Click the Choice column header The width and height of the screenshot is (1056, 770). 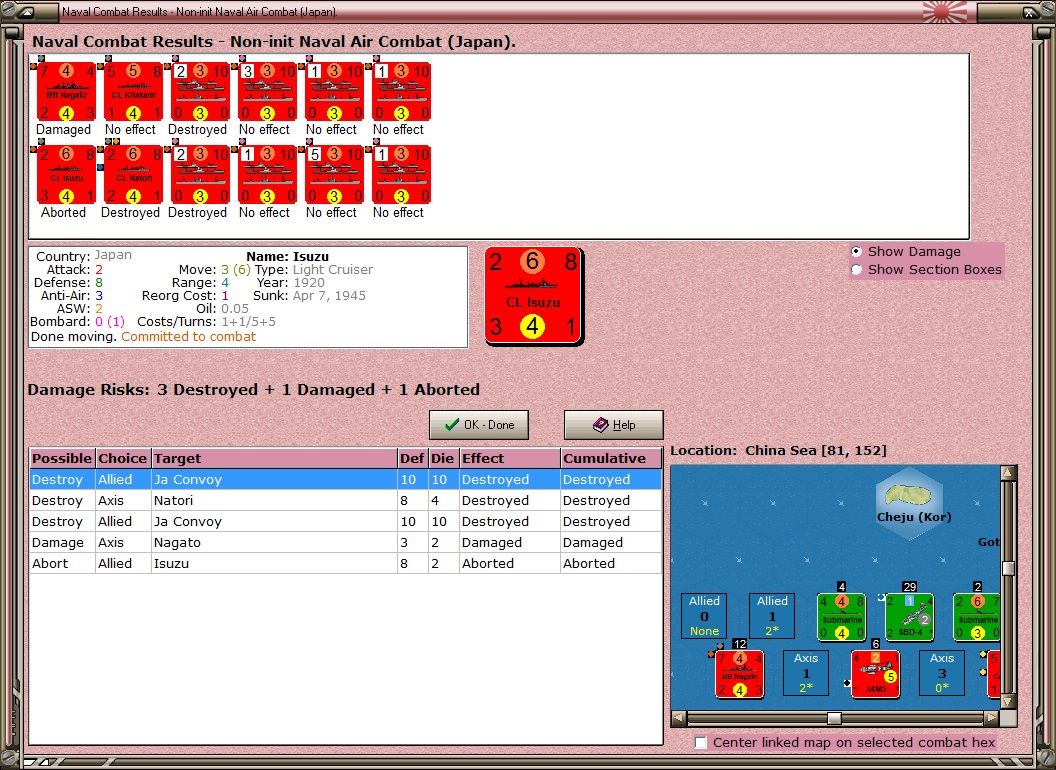click(123, 458)
